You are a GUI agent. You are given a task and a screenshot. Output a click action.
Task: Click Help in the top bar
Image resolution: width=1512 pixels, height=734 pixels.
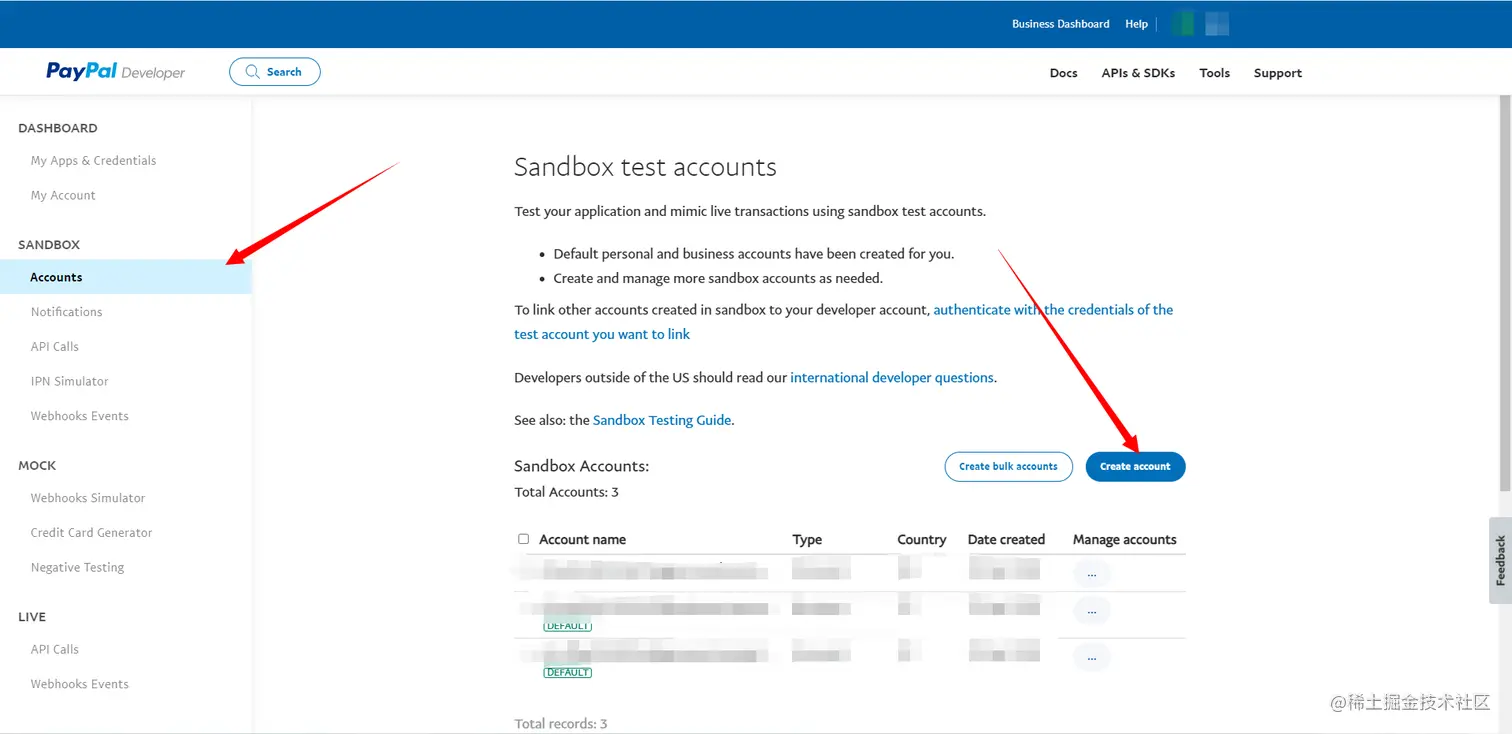click(x=1136, y=24)
